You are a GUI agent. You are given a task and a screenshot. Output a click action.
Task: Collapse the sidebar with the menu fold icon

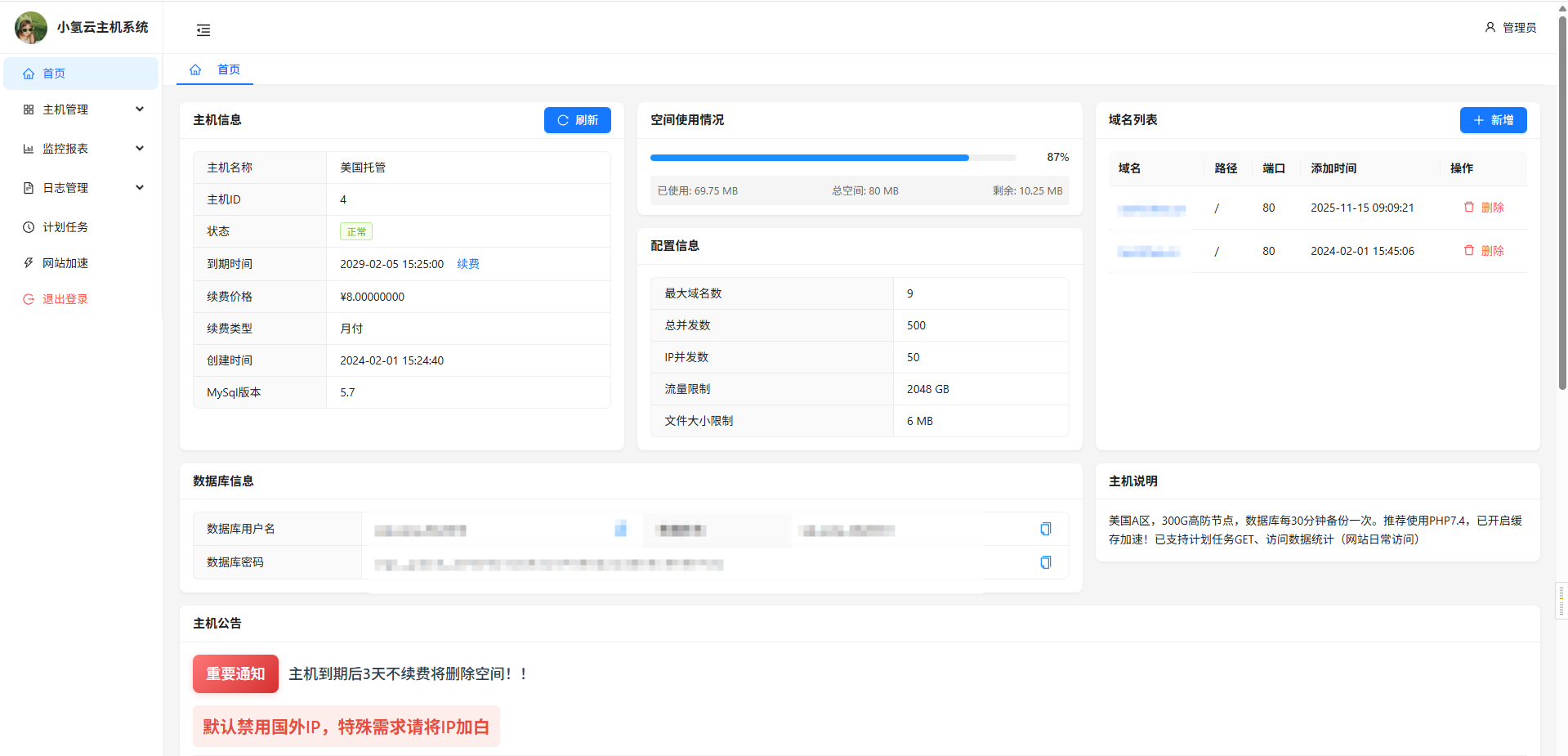coord(203,30)
